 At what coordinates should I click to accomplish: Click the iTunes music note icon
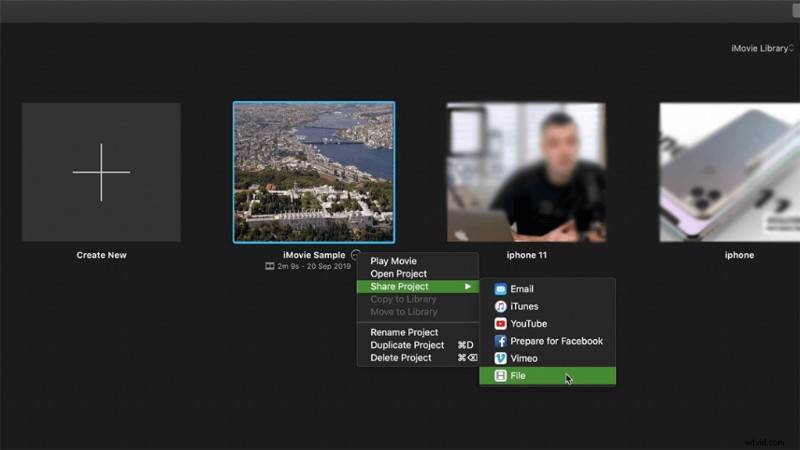[500, 306]
